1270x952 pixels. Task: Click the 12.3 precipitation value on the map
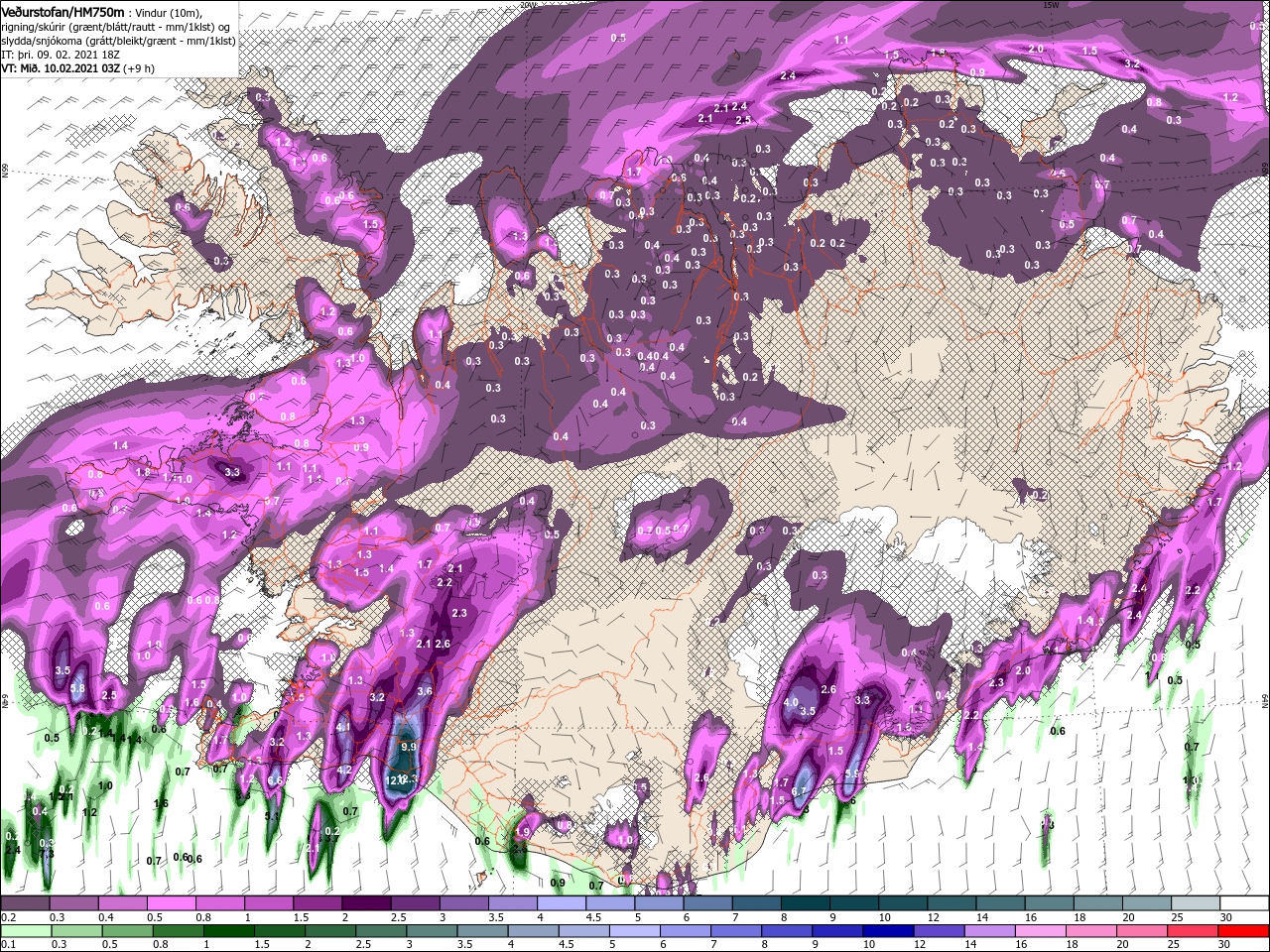click(x=407, y=780)
